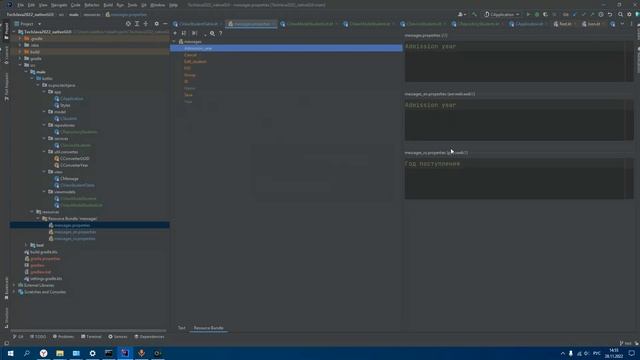The width and height of the screenshot is (640, 360).
Task: Open Project view mode dropdown
Action: [28, 24]
